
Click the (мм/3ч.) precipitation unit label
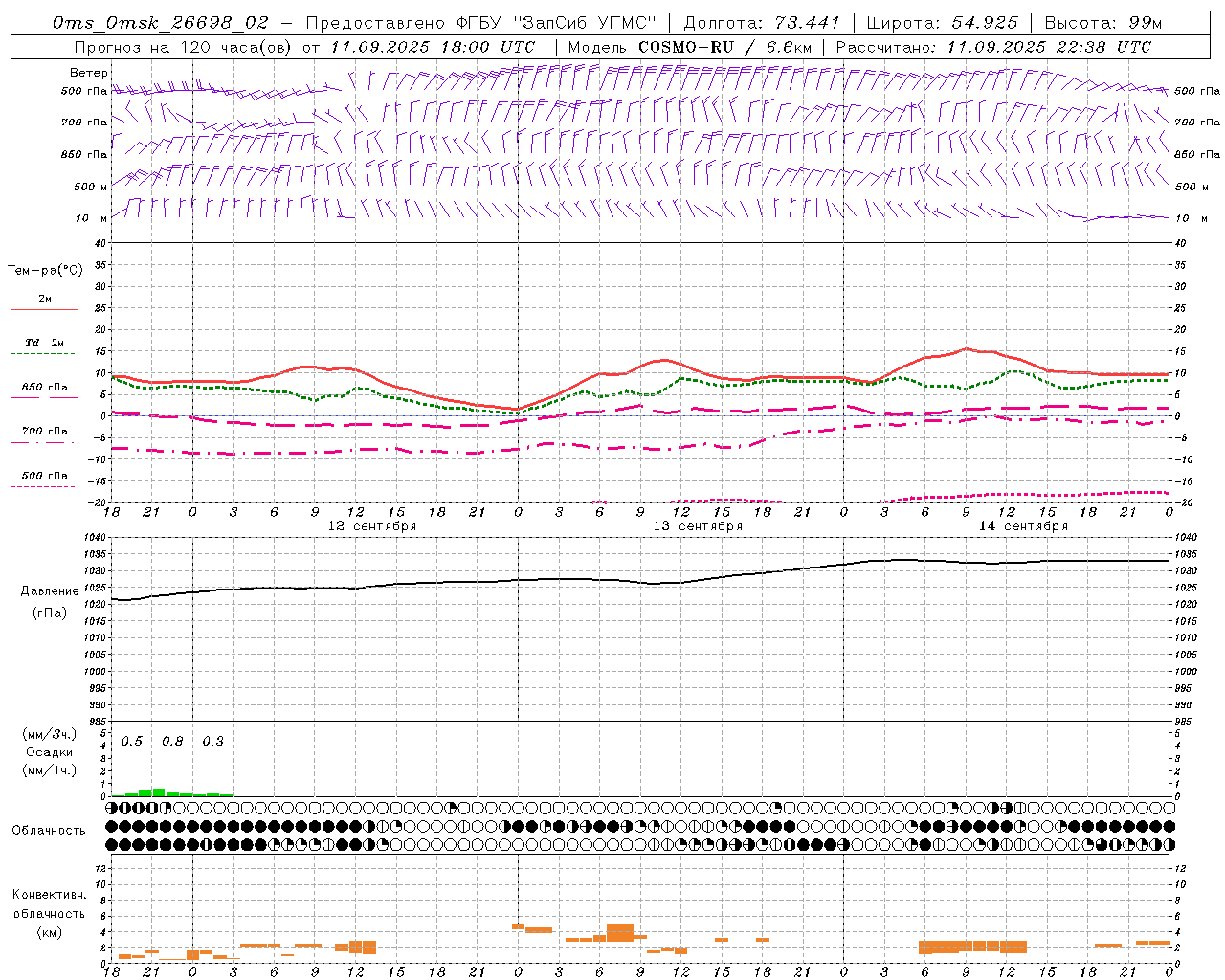[x=50, y=734]
